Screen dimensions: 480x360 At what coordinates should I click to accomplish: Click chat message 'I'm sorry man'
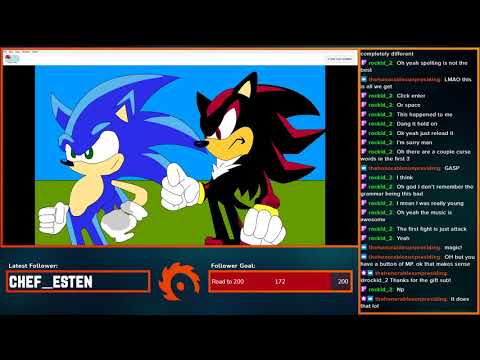click(x=414, y=142)
